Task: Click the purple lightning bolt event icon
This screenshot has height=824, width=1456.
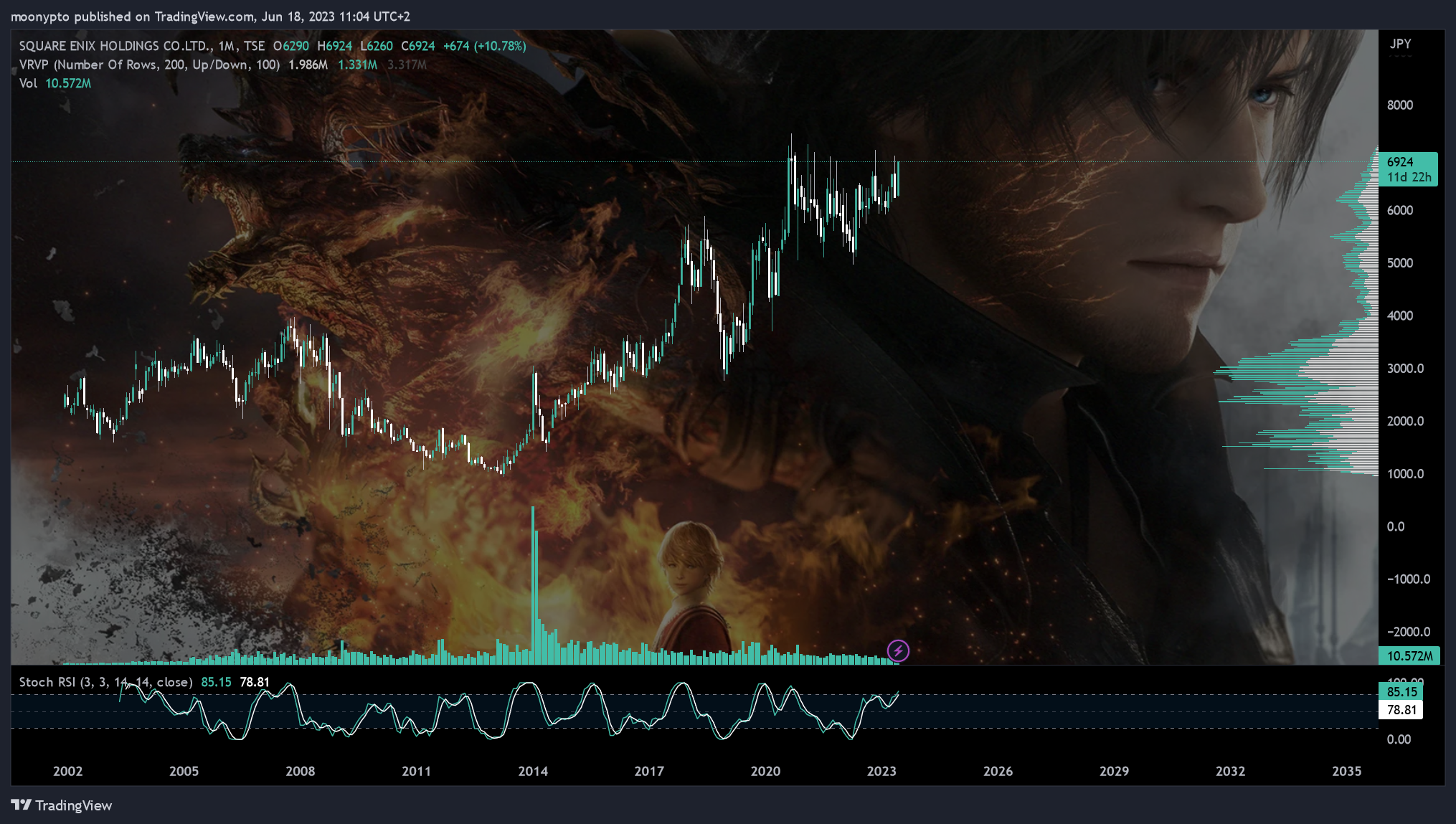Action: click(898, 650)
